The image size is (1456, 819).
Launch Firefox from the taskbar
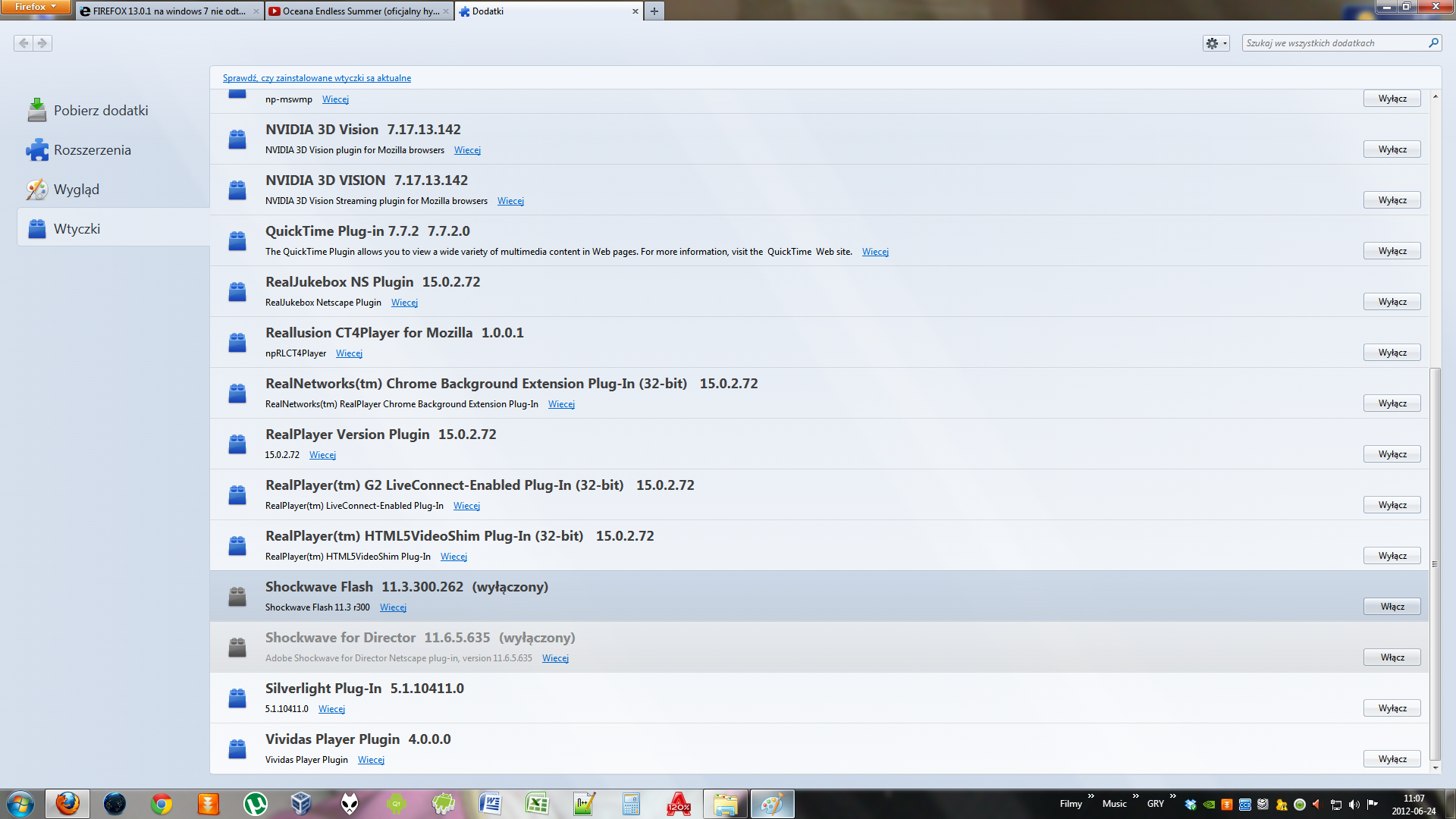pos(68,804)
